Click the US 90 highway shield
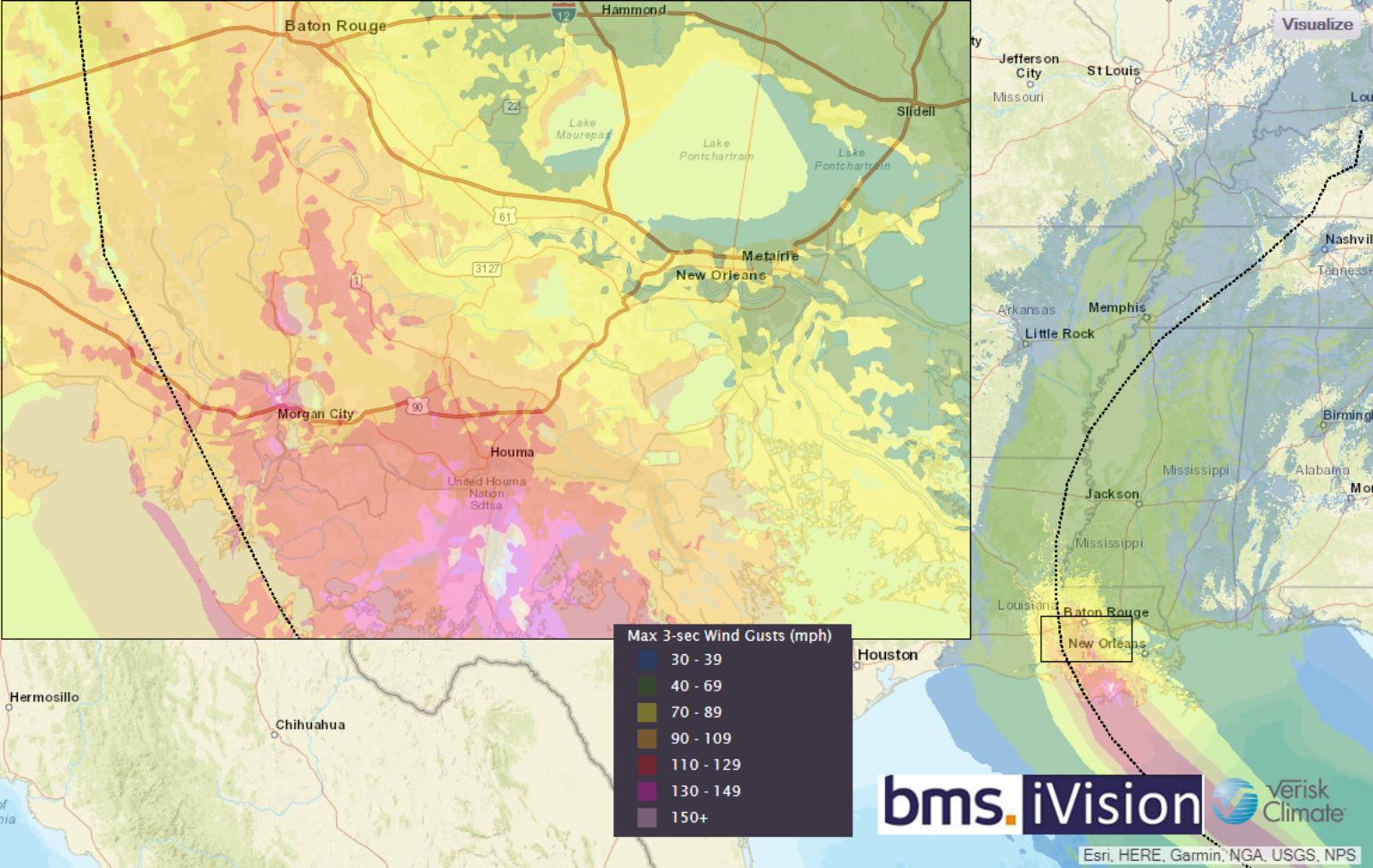 416,407
